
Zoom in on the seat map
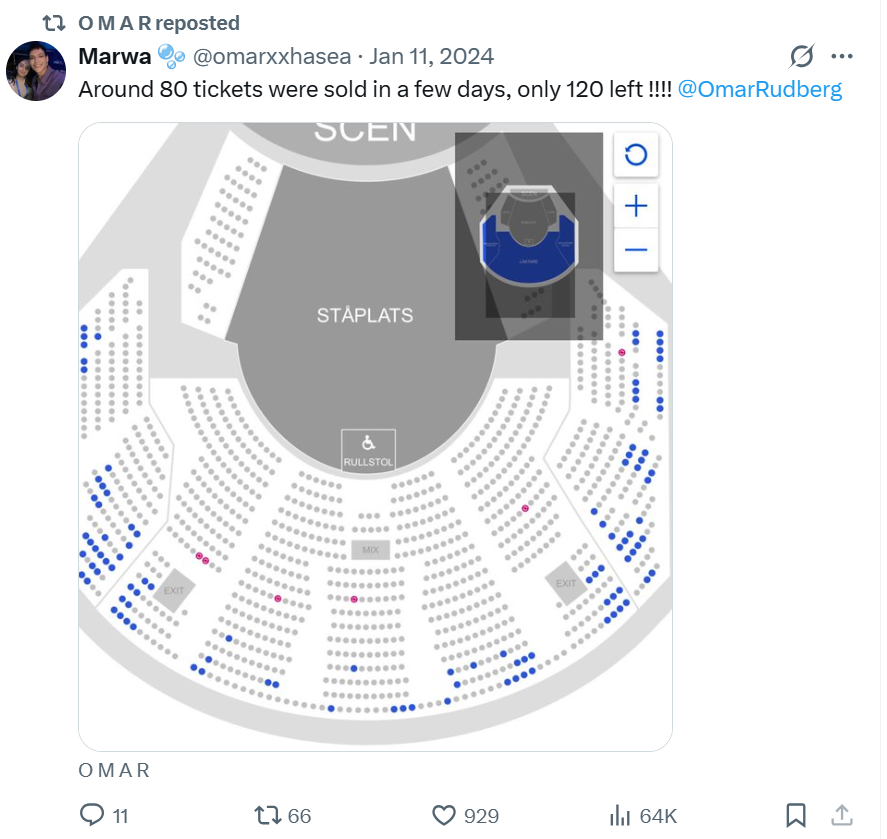(x=636, y=206)
